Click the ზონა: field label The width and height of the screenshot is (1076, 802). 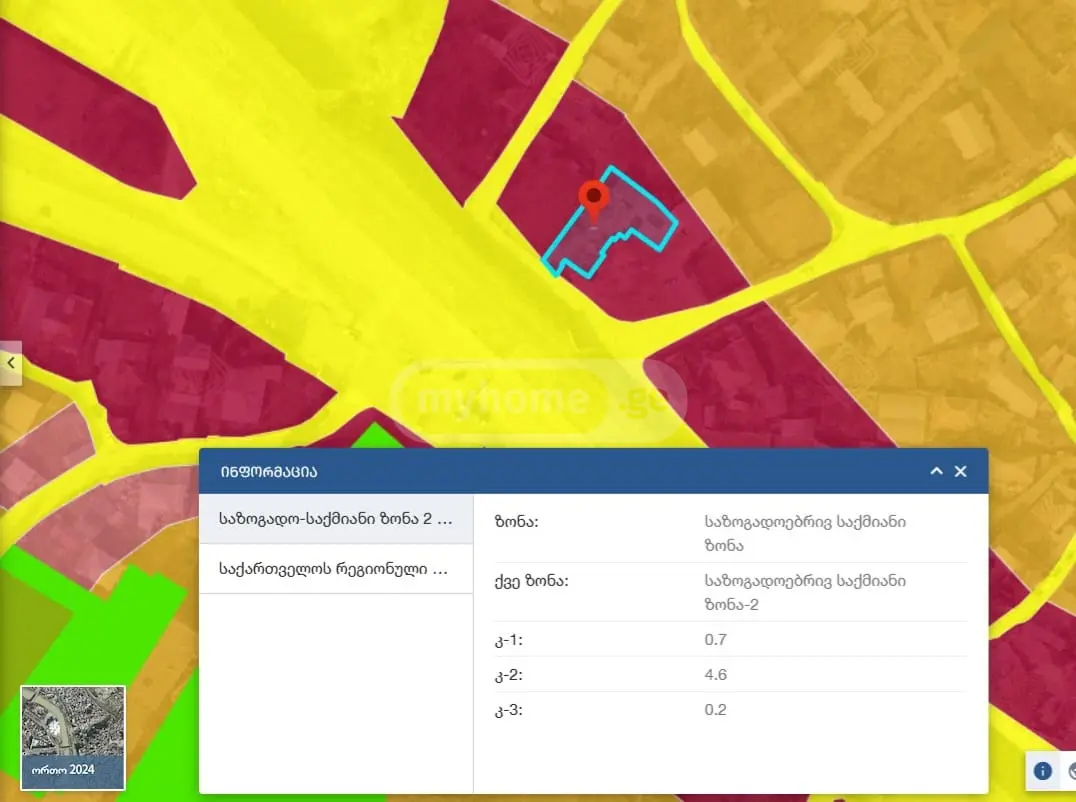(517, 522)
